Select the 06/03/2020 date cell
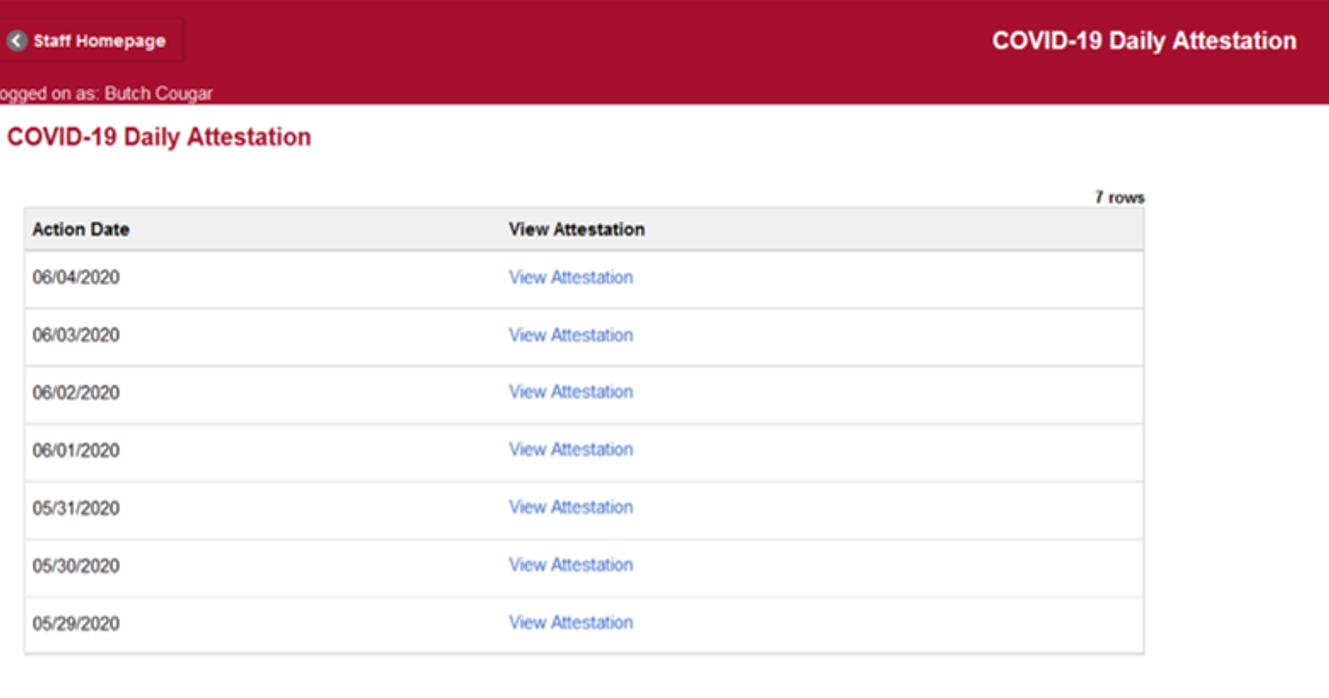 coord(76,335)
